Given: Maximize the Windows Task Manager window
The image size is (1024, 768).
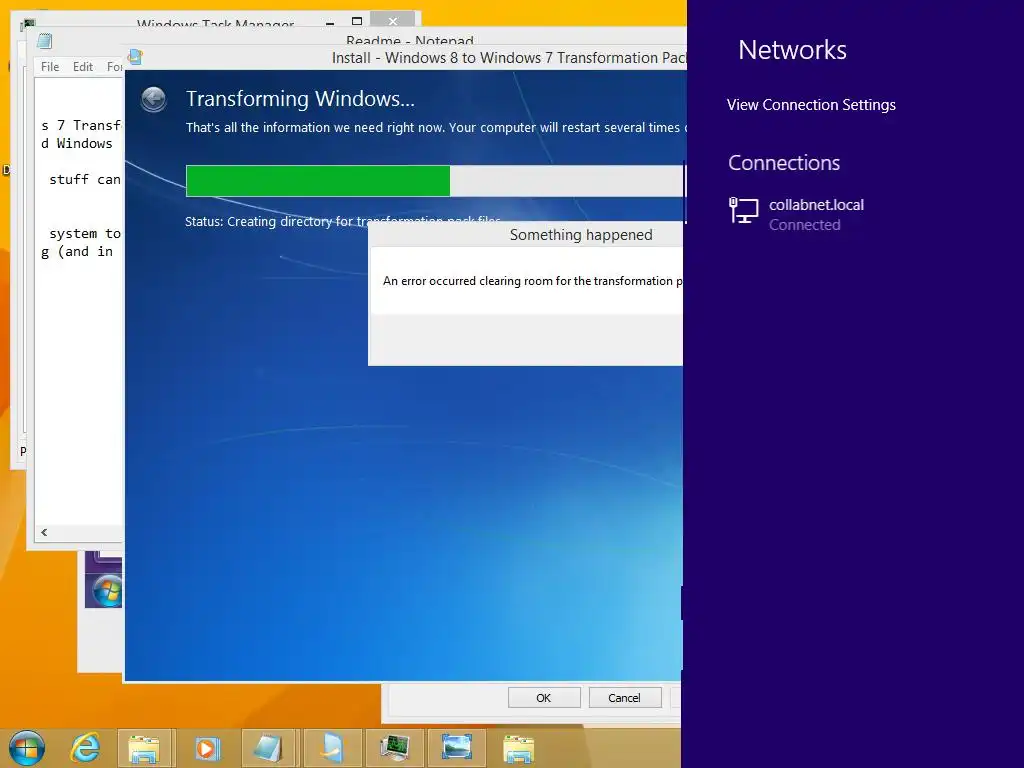Looking at the screenshot, I should 357,22.
